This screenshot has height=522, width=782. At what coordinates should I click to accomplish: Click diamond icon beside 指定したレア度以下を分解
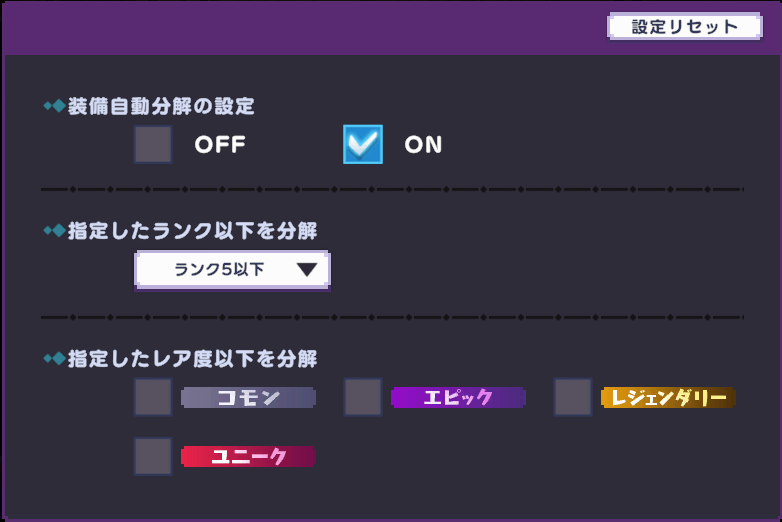(x=55, y=358)
